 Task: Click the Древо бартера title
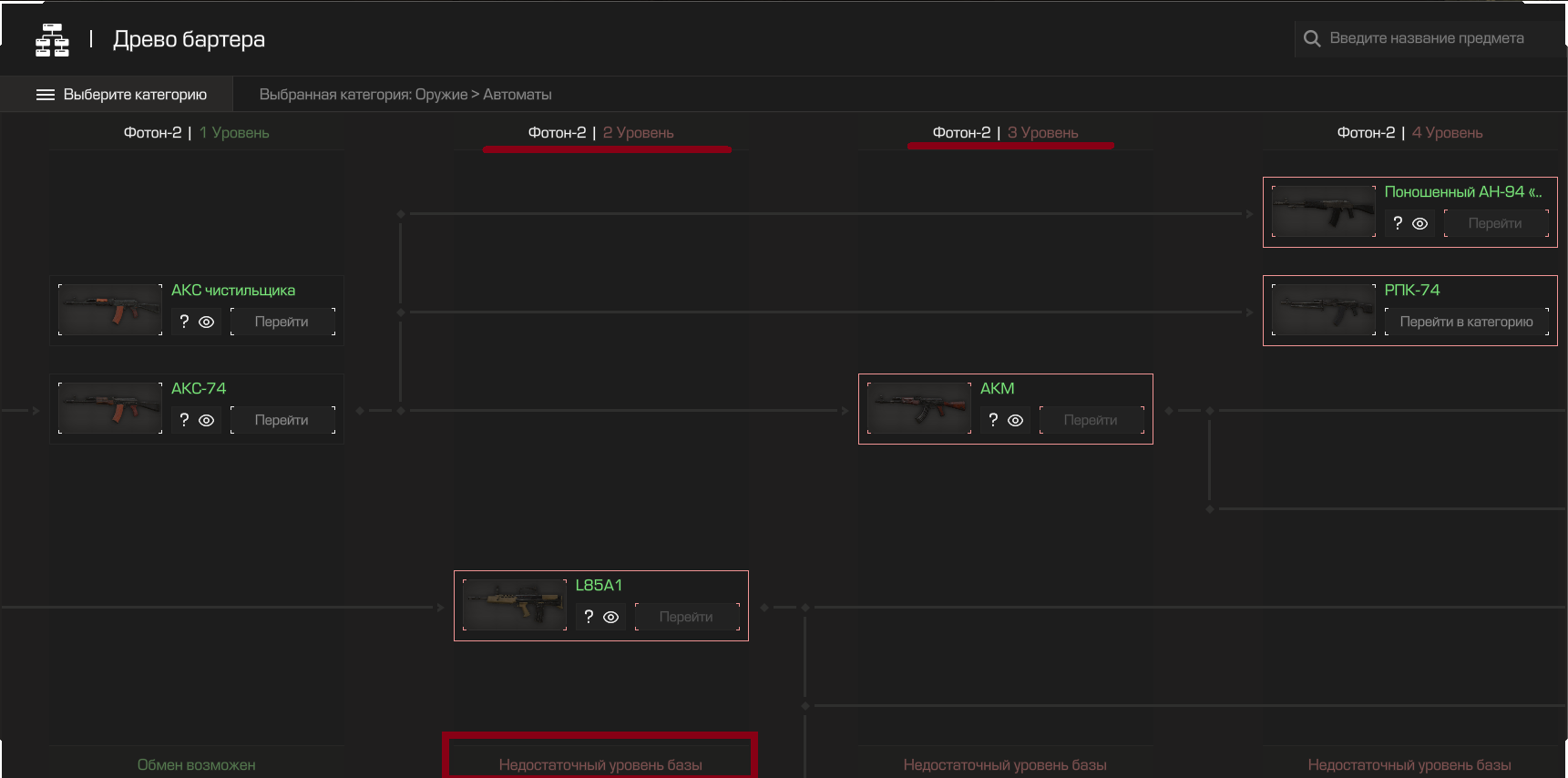click(189, 39)
